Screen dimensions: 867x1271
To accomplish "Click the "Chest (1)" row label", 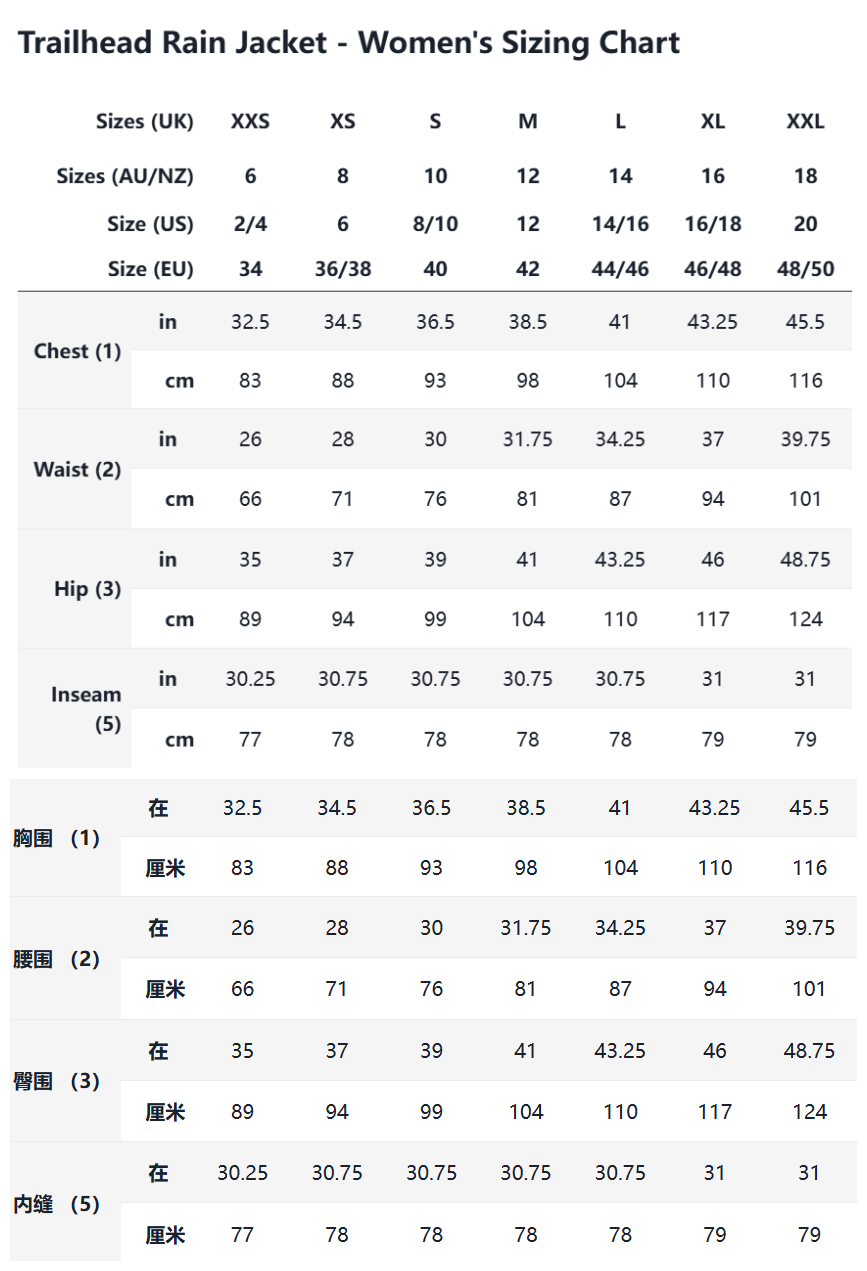I will coord(77,351).
